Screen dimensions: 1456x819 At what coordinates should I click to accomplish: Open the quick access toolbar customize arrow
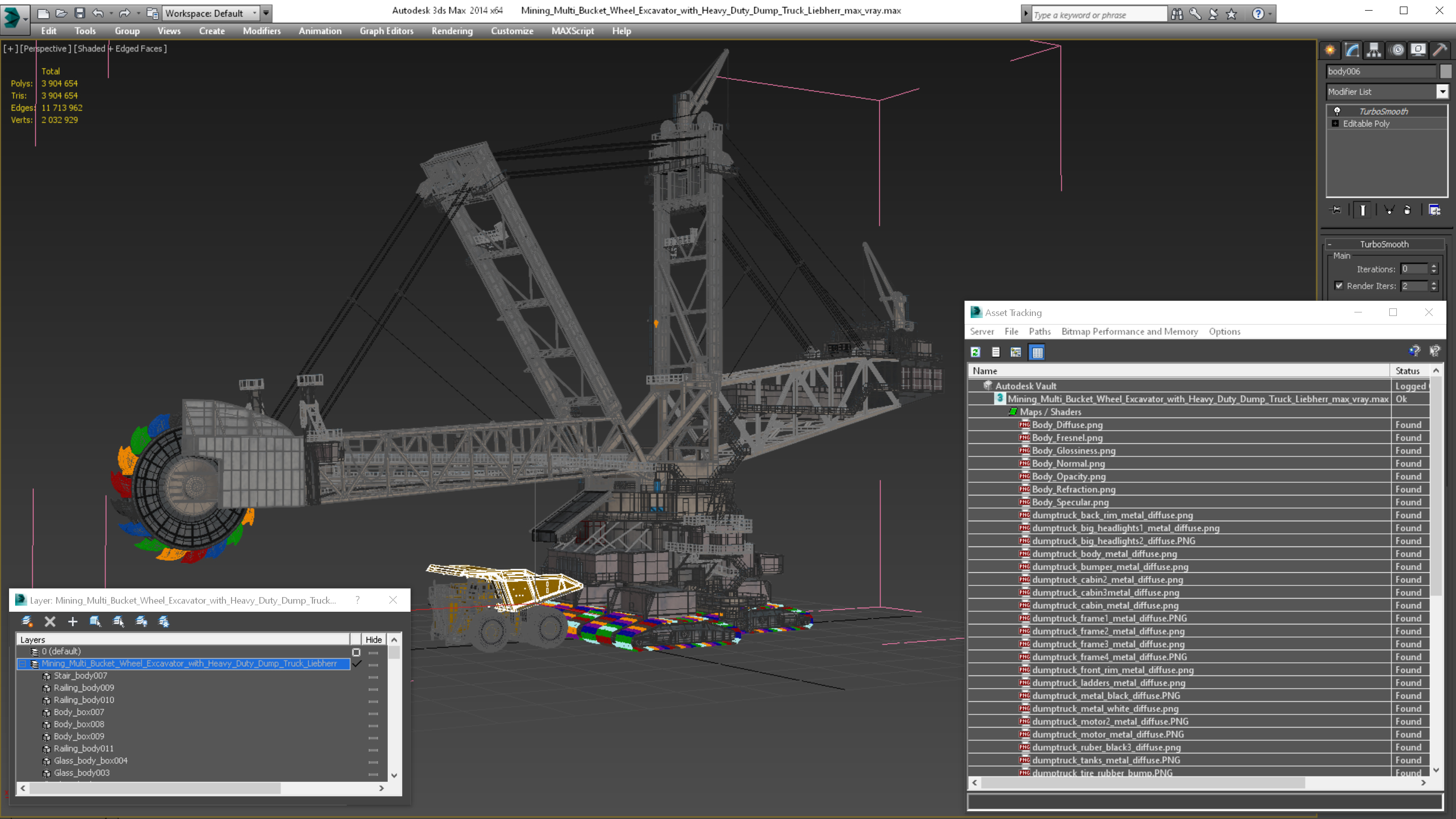(265, 13)
